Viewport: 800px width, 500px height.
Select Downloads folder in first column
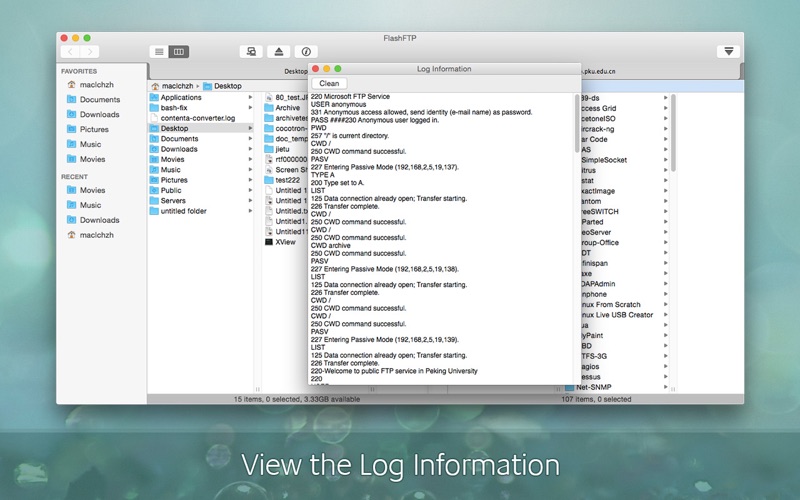201,149
